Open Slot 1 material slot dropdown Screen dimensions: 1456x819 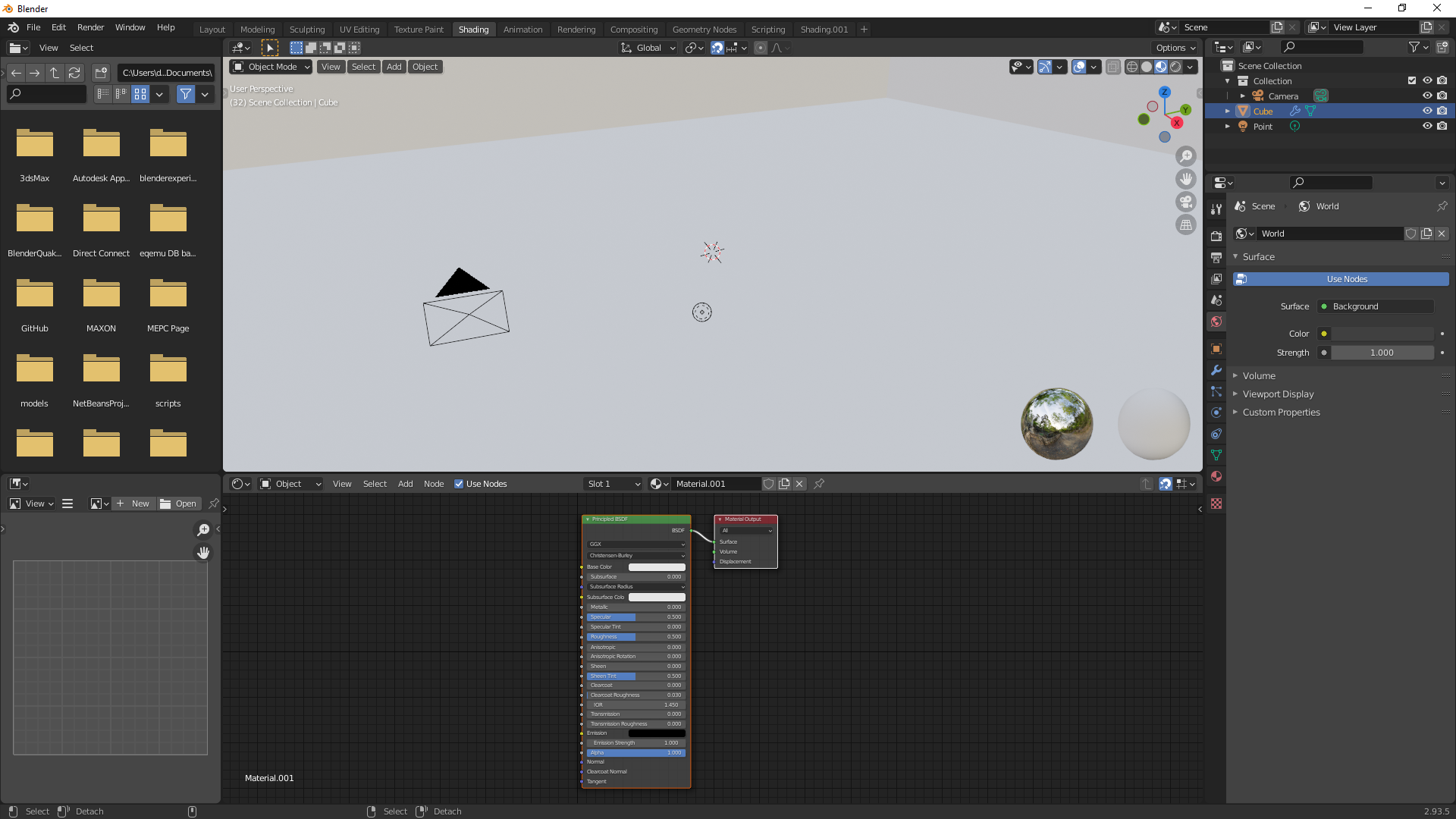point(613,484)
